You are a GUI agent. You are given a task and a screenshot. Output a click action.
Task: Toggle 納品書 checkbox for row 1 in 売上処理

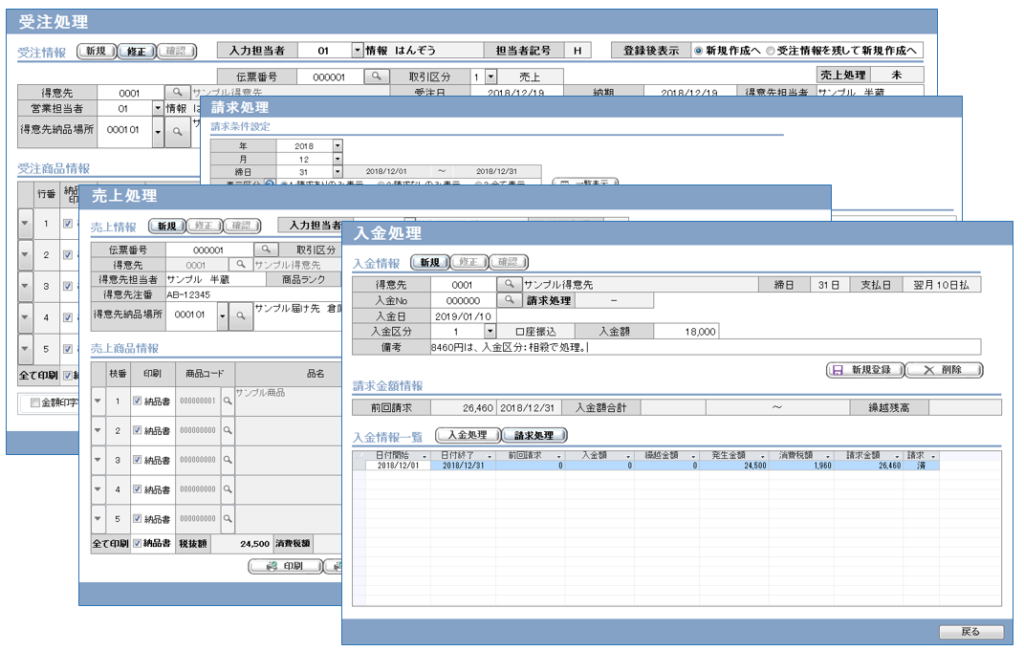[137, 401]
